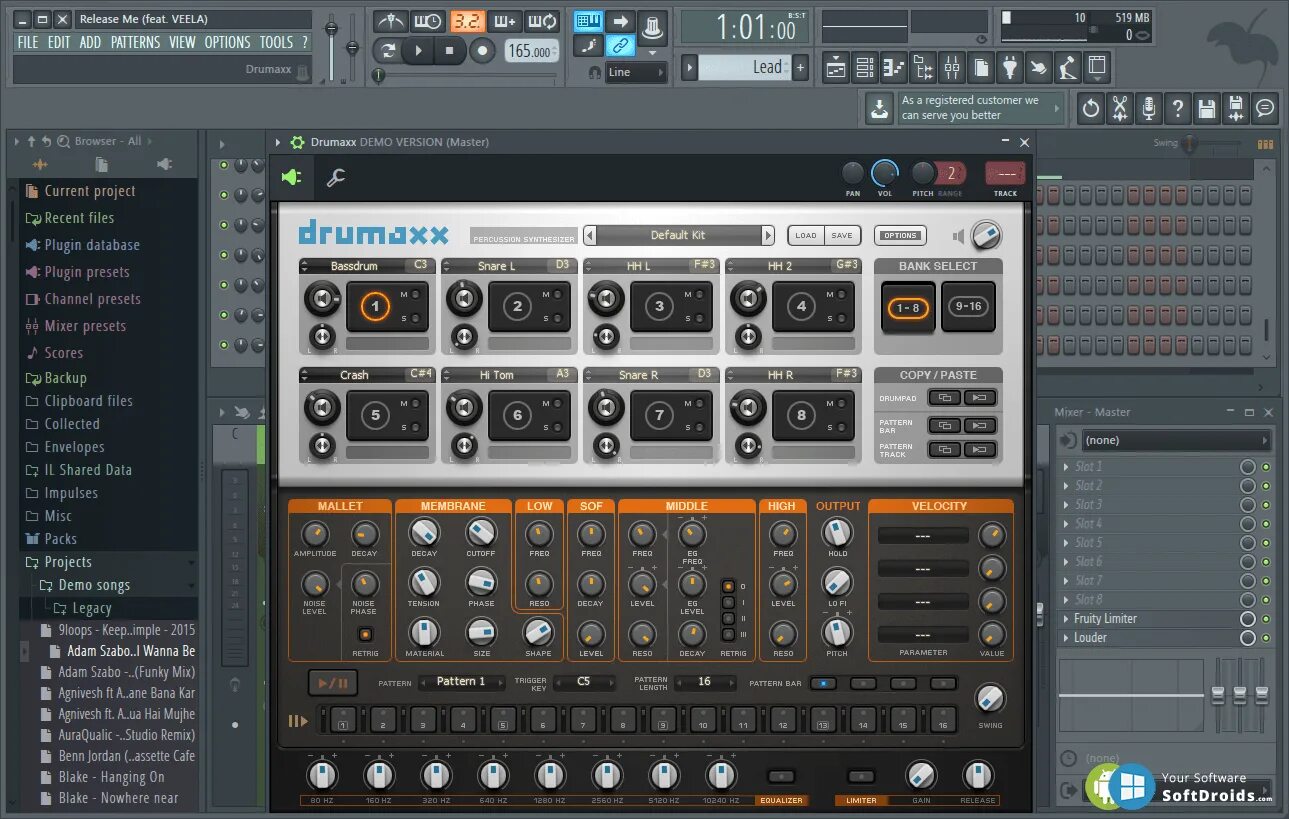Click the Drumaxx SAVE button
Screen dimensions: 1289x819
842,236
